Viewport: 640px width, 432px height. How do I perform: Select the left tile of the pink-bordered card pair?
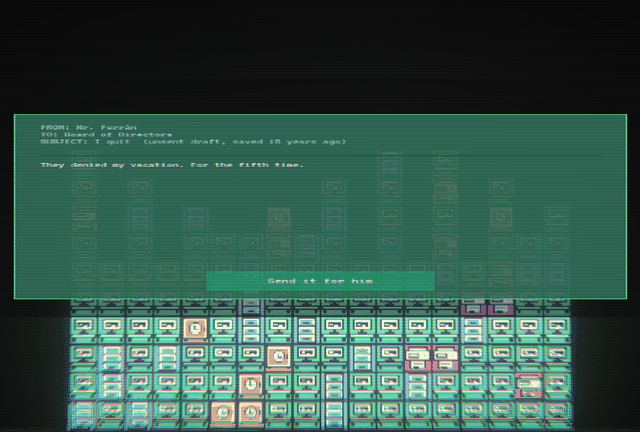click(418, 357)
